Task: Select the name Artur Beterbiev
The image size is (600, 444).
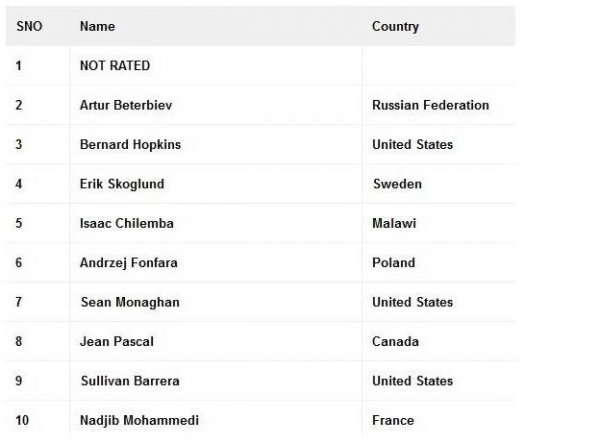Action: 126,105
